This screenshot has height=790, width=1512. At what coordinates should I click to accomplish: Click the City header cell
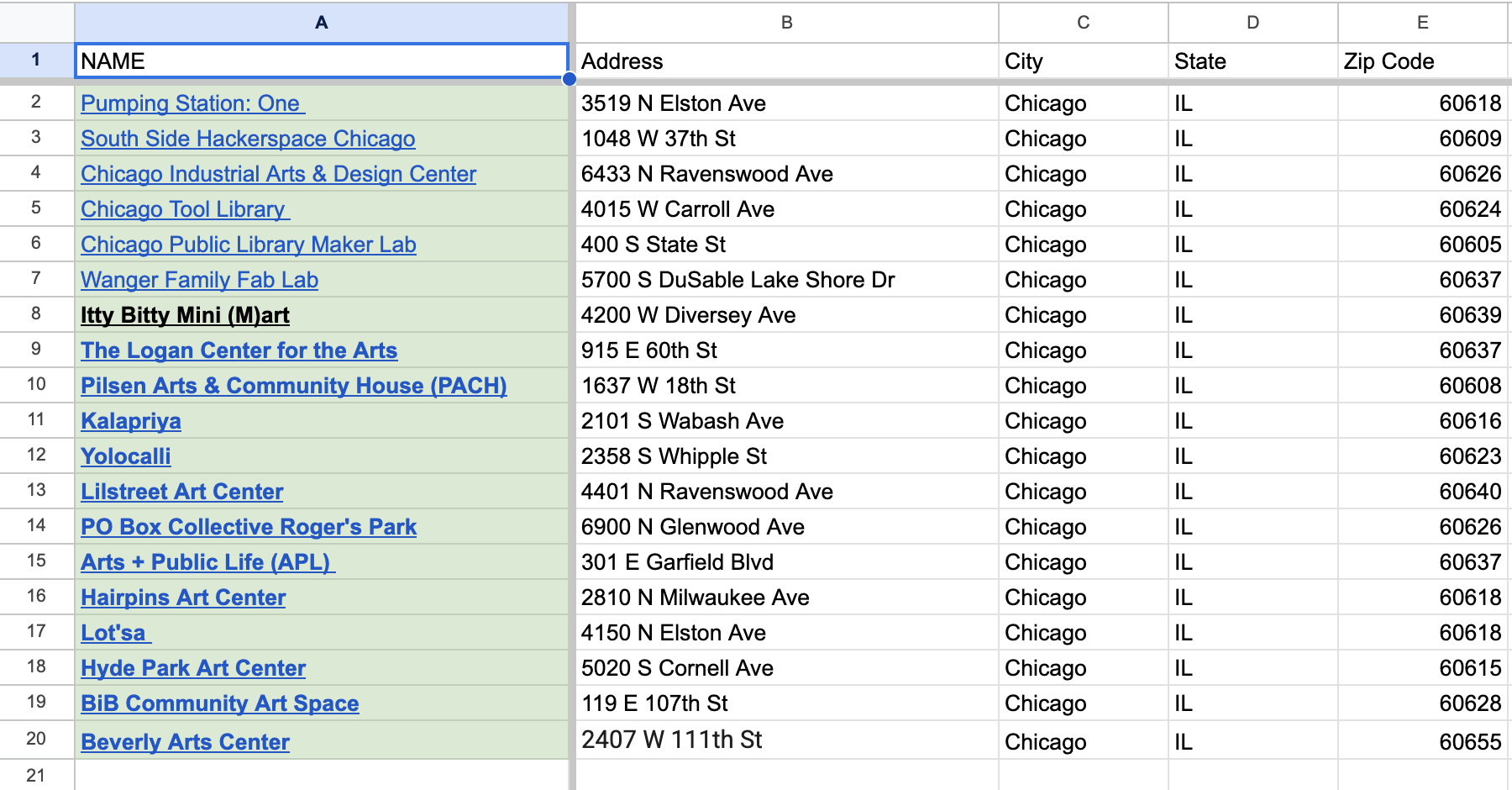click(x=1084, y=61)
